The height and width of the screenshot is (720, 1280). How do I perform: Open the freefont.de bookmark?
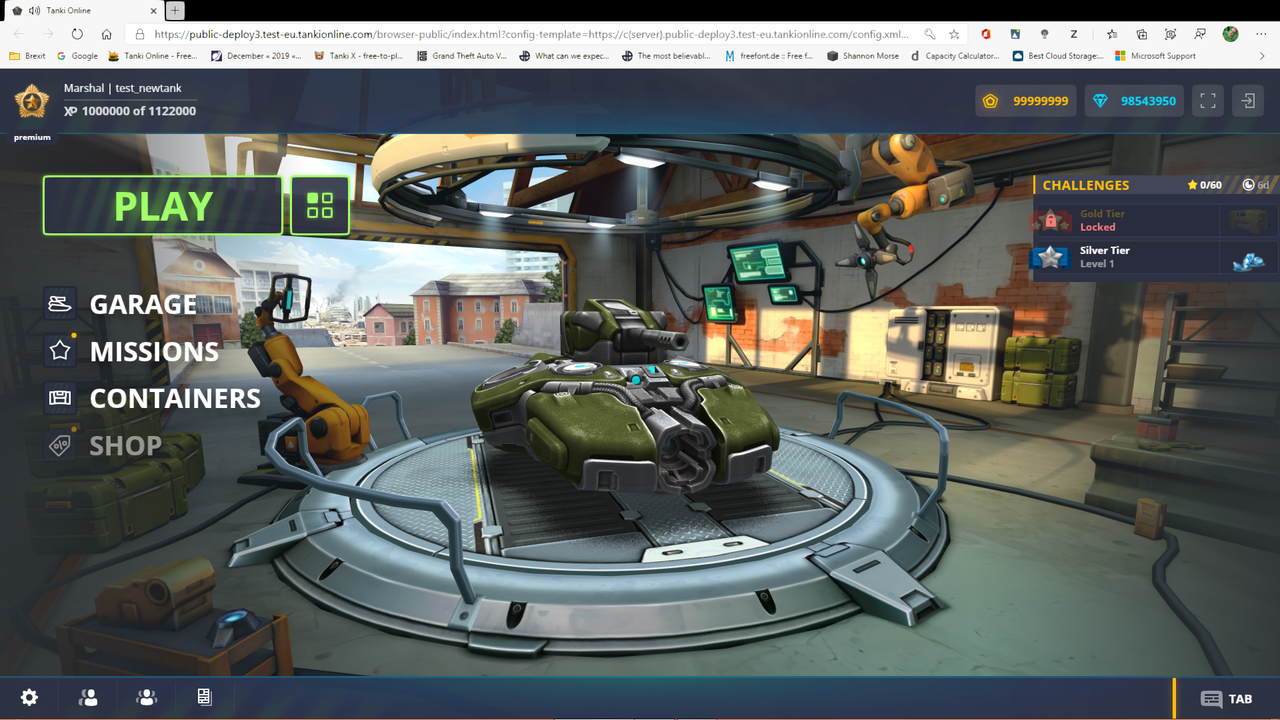770,56
